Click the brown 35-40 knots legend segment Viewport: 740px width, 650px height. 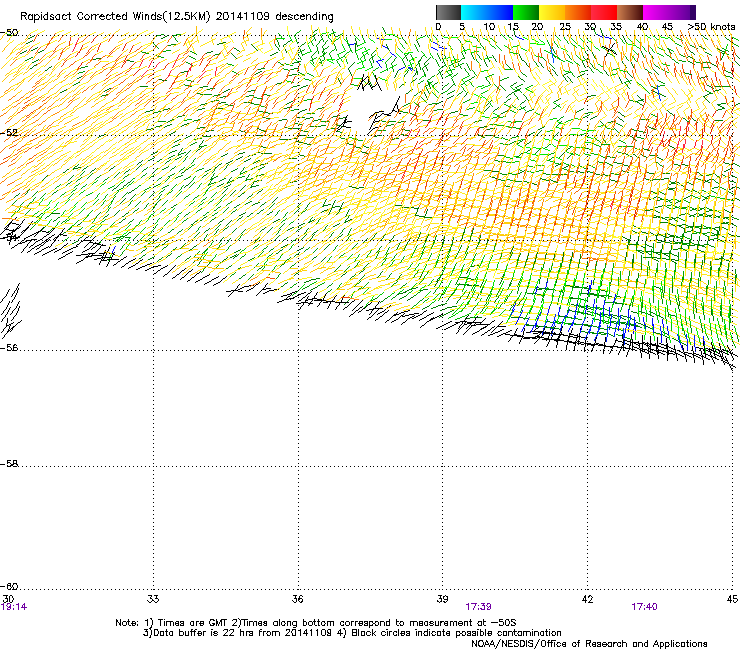[630, 12]
